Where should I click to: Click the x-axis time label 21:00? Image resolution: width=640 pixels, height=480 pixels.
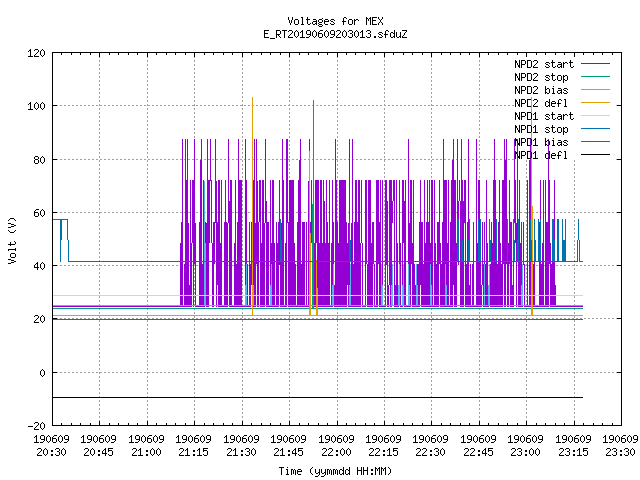[x=146, y=452]
